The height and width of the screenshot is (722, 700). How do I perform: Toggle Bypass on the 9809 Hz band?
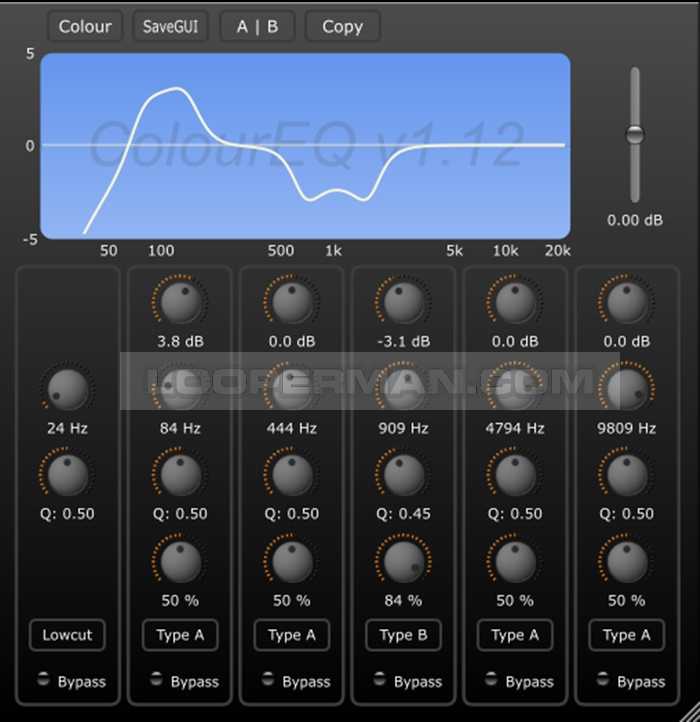click(x=603, y=679)
